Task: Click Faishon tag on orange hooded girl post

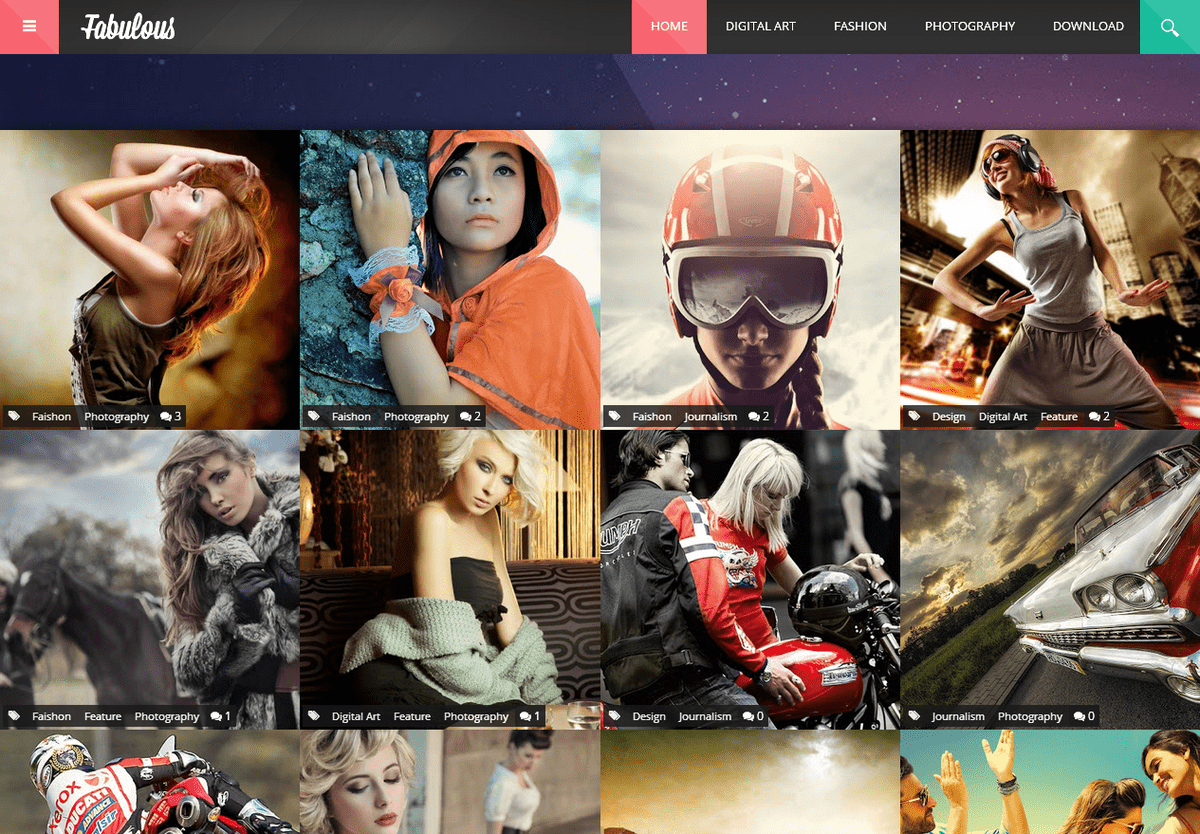Action: (352, 416)
